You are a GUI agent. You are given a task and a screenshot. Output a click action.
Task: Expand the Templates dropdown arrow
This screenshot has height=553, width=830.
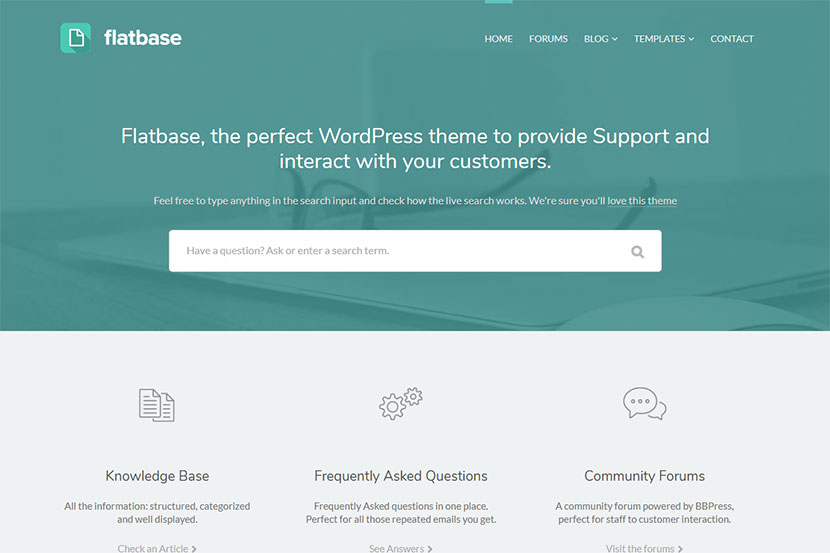(x=691, y=39)
